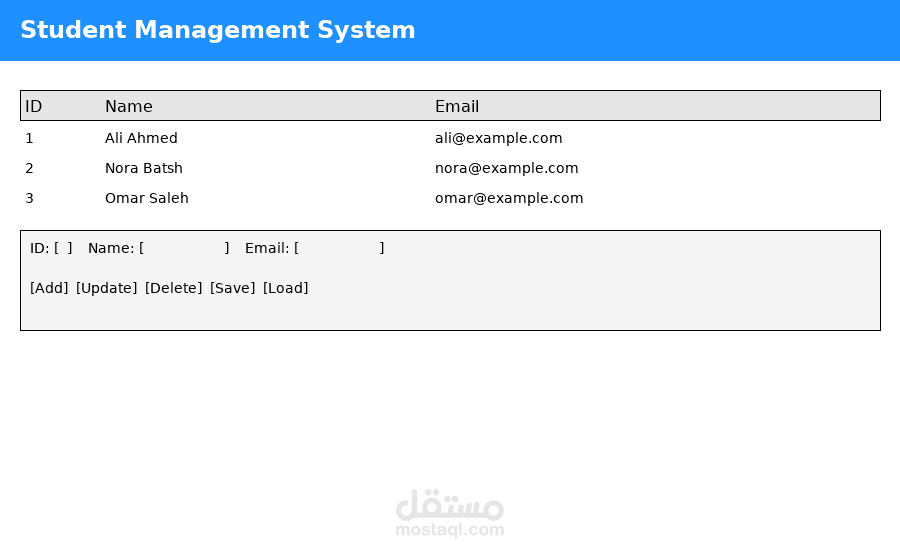This screenshot has height=550, width=900.
Task: Select the Nora Batsh name cell
Action: tap(143, 168)
